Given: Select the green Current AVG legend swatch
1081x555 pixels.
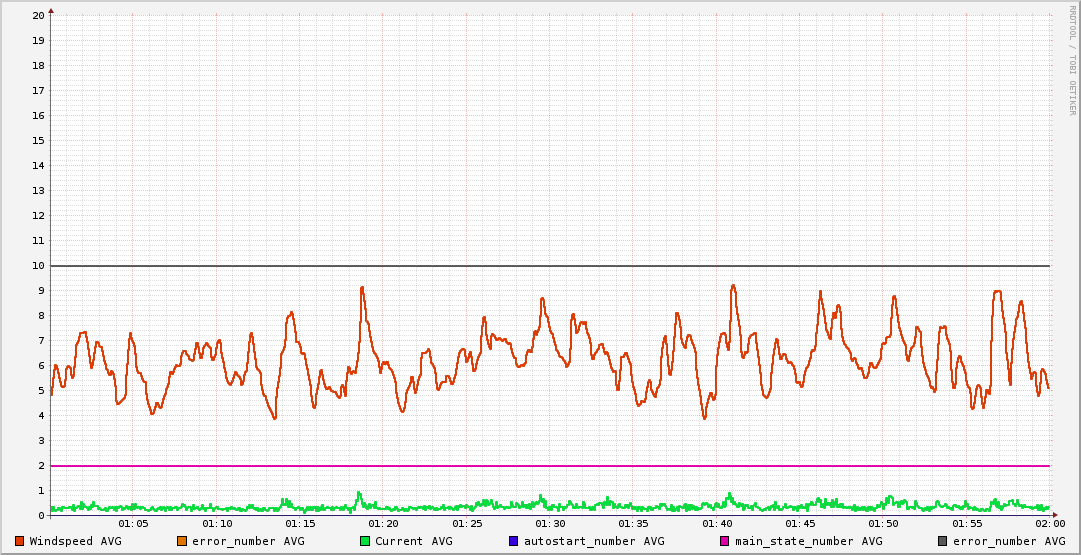Looking at the screenshot, I should pos(365,541).
